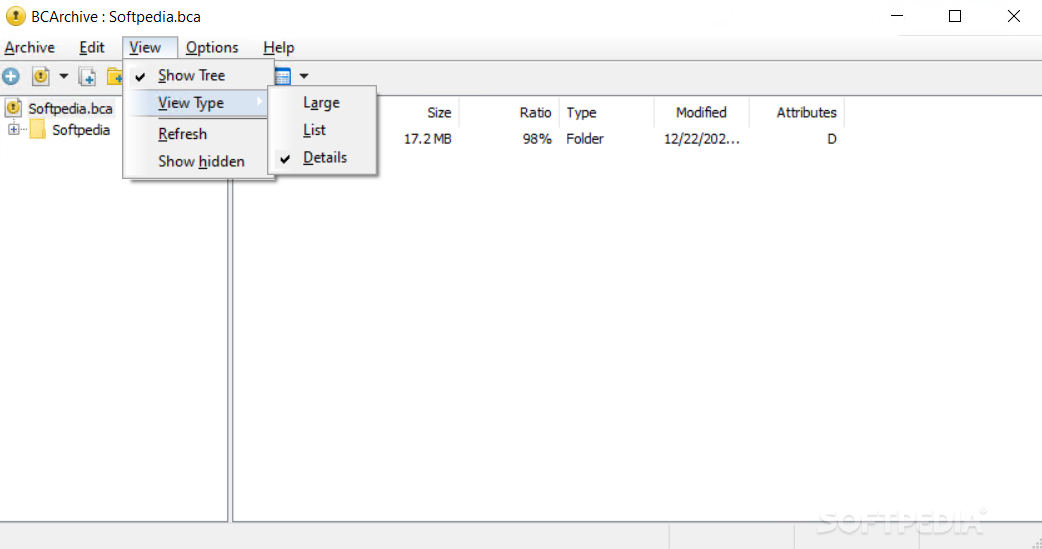Viewport: 1042px width, 549px height.
Task: Click the 98% ratio cell
Action: click(x=537, y=139)
